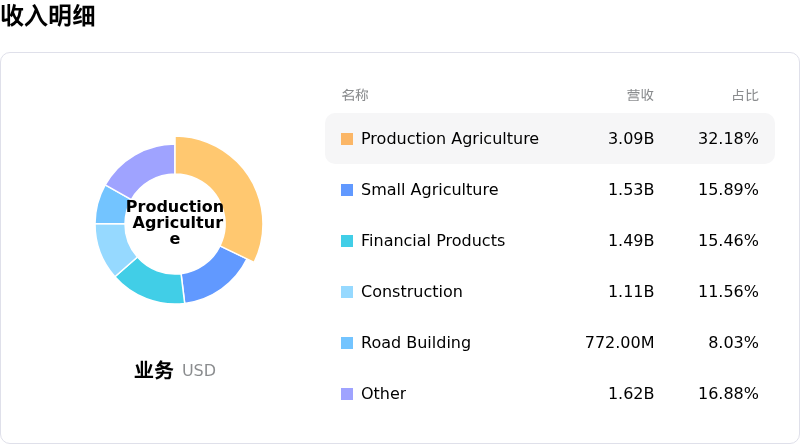
Task: Select the Production Agriculture row label
Action: point(449,139)
